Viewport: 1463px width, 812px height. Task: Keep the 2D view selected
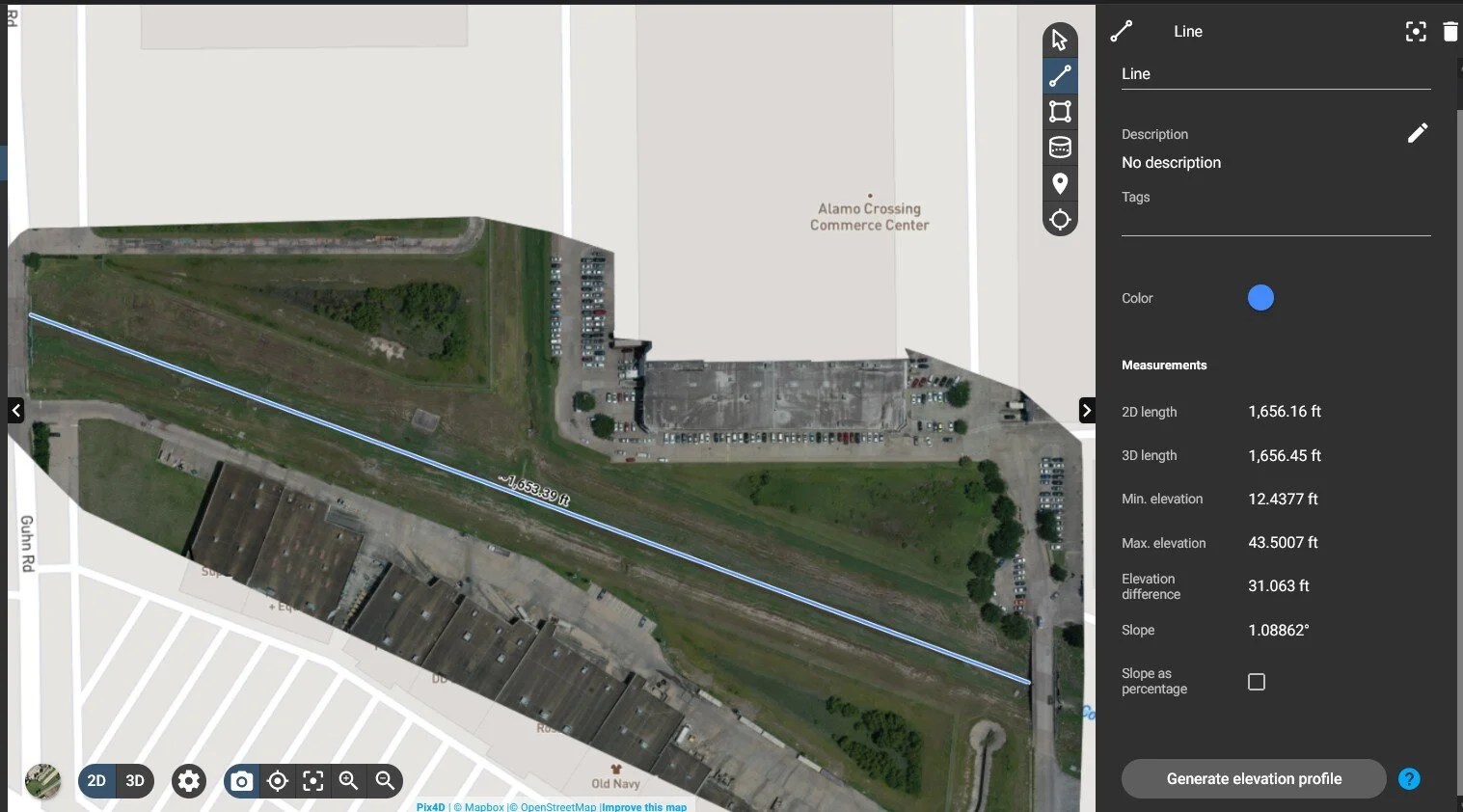tap(95, 780)
